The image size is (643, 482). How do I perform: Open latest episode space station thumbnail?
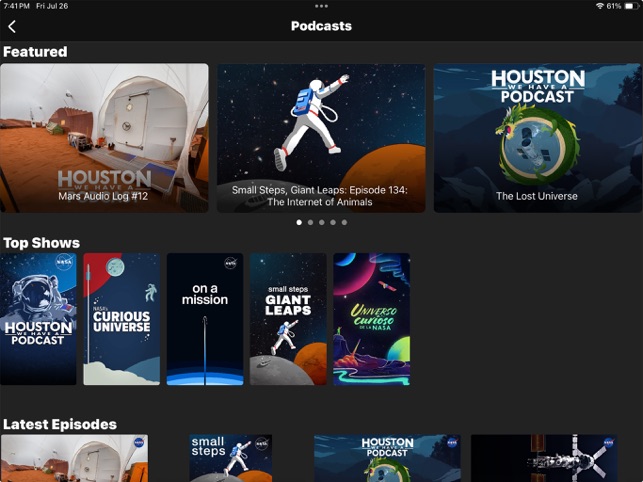pyautogui.click(x=544, y=458)
